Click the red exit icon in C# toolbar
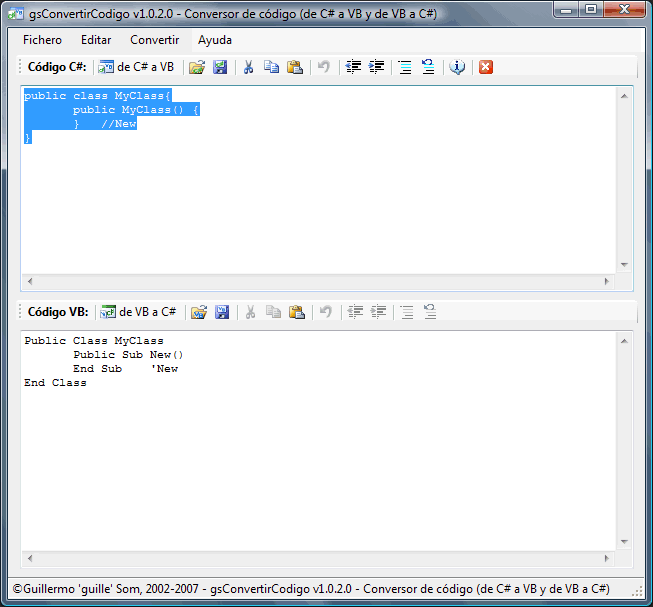Screen dimensions: 653x607 (x=485, y=67)
